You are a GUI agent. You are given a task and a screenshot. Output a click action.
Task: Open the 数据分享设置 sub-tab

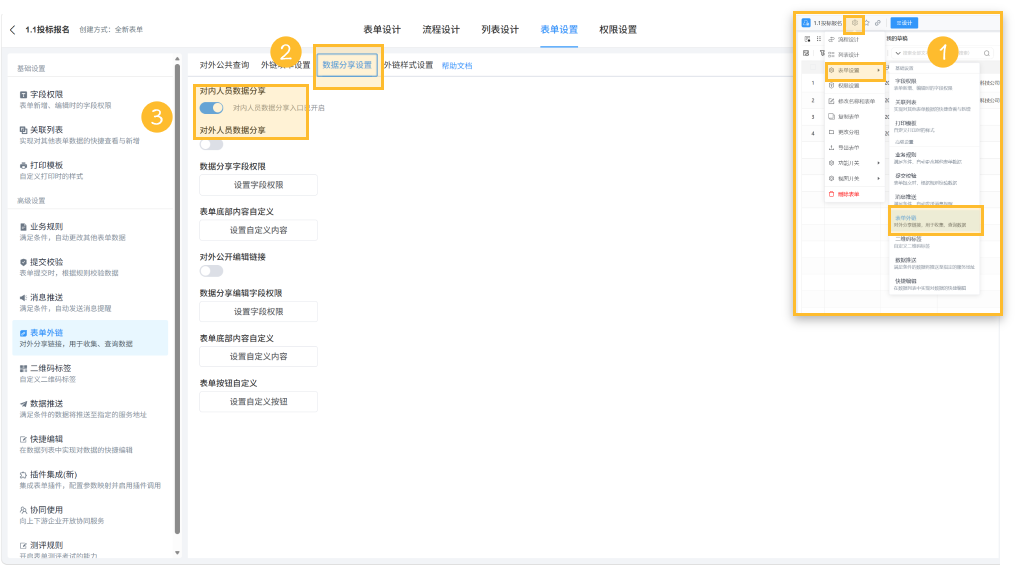coord(347,65)
